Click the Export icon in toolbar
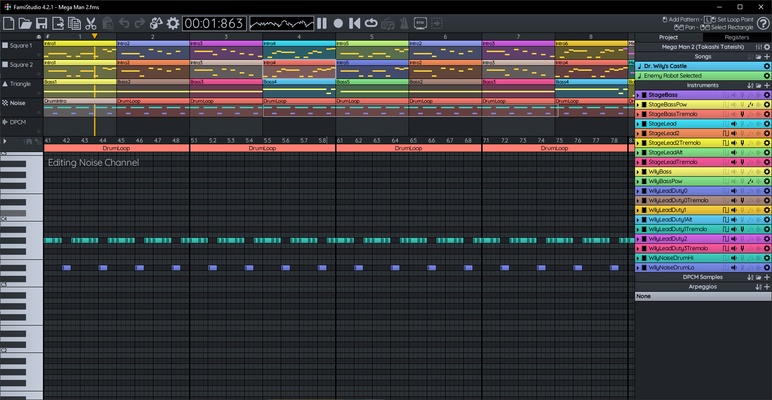This screenshot has height=400, width=772. (x=58, y=23)
